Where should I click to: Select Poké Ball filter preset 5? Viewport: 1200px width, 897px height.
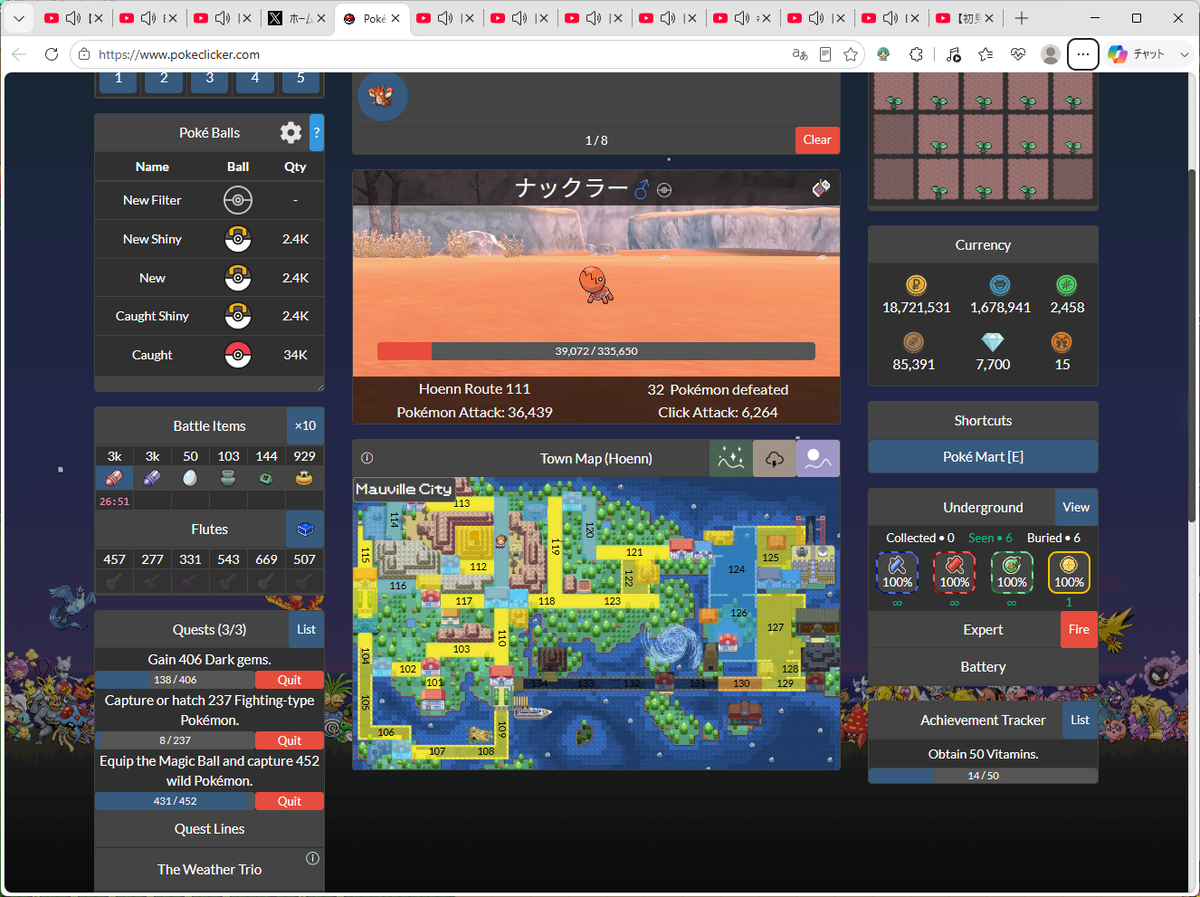pos(300,78)
